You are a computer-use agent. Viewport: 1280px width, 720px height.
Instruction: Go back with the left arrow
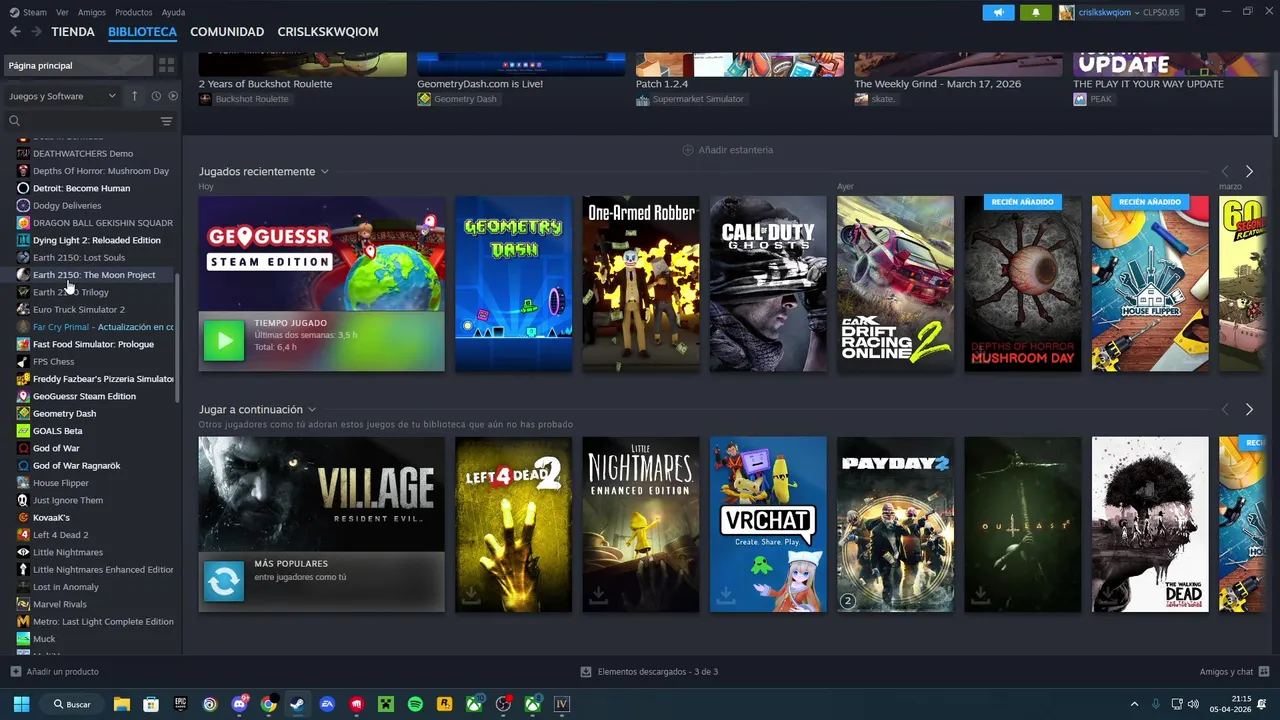tap(15, 32)
